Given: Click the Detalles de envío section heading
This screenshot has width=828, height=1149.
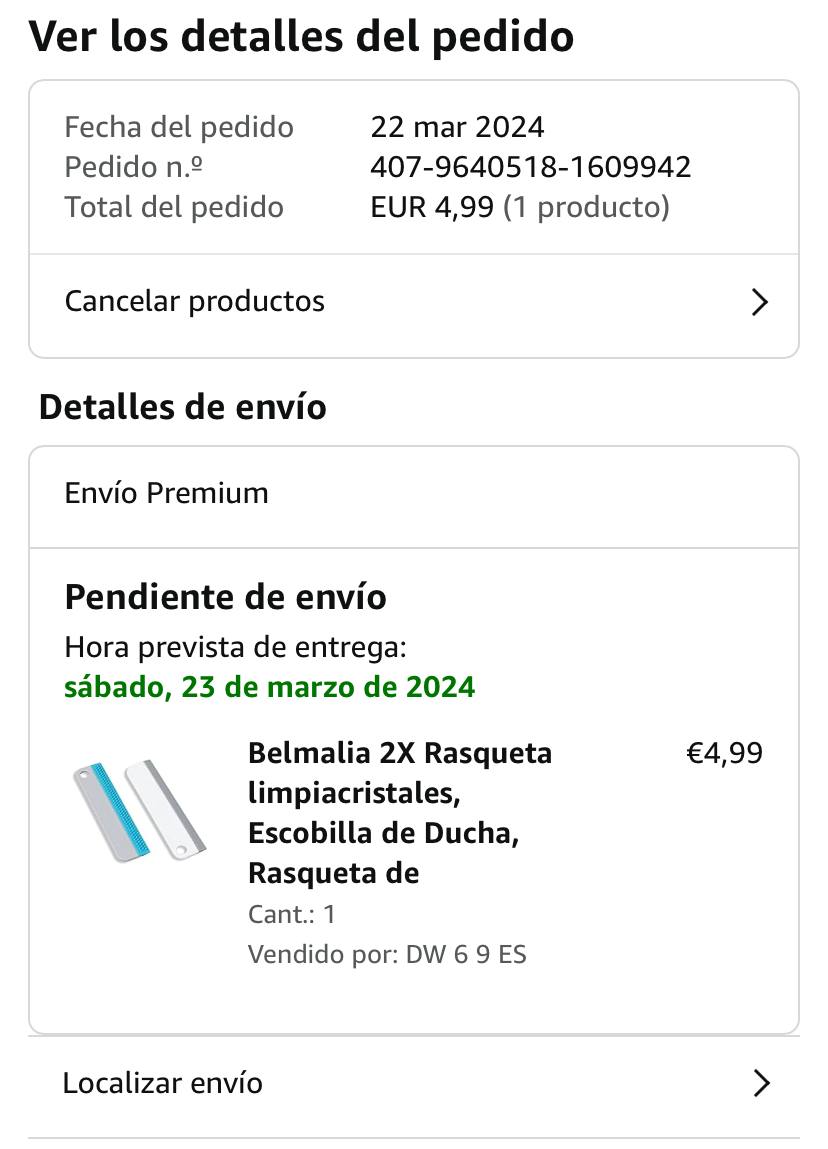Looking at the screenshot, I should coord(182,407).
